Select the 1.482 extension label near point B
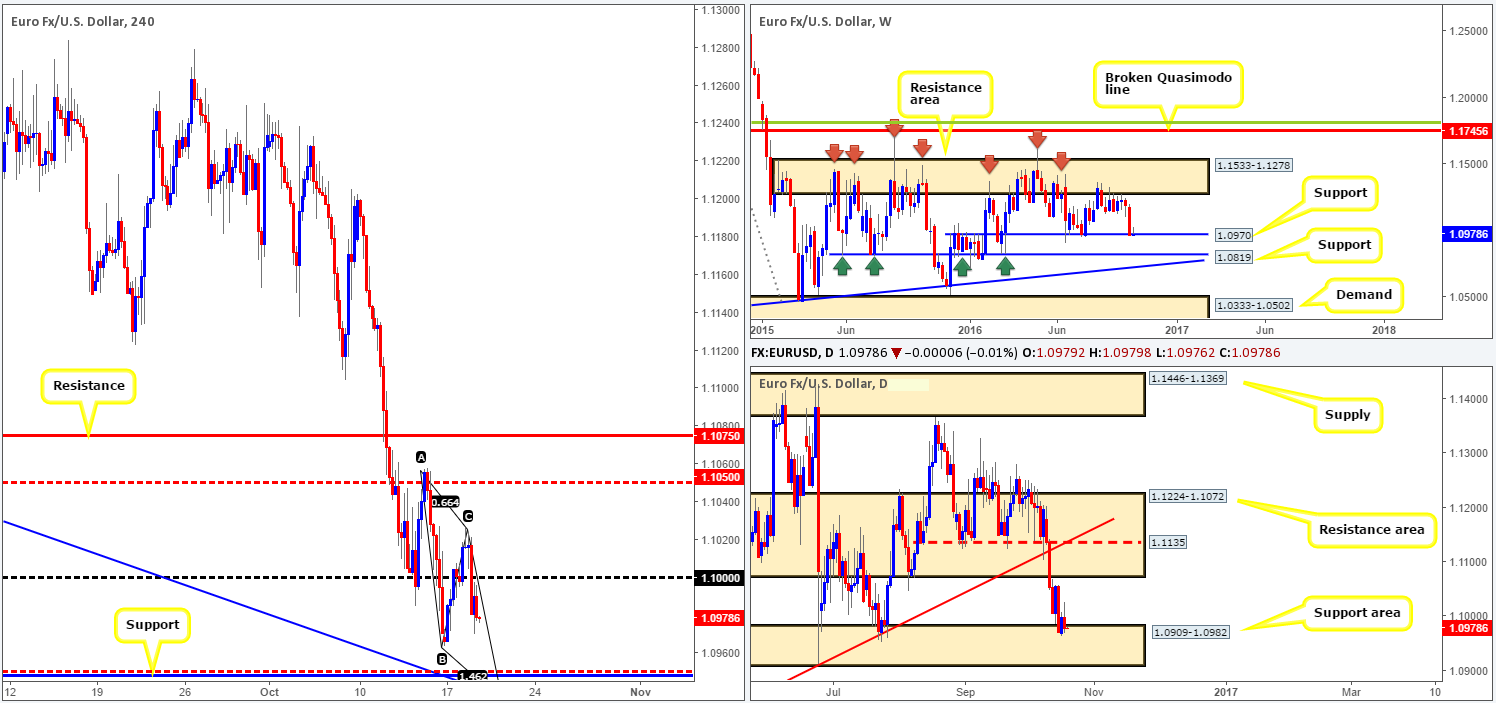This screenshot has height=703, width=1496. click(x=471, y=675)
